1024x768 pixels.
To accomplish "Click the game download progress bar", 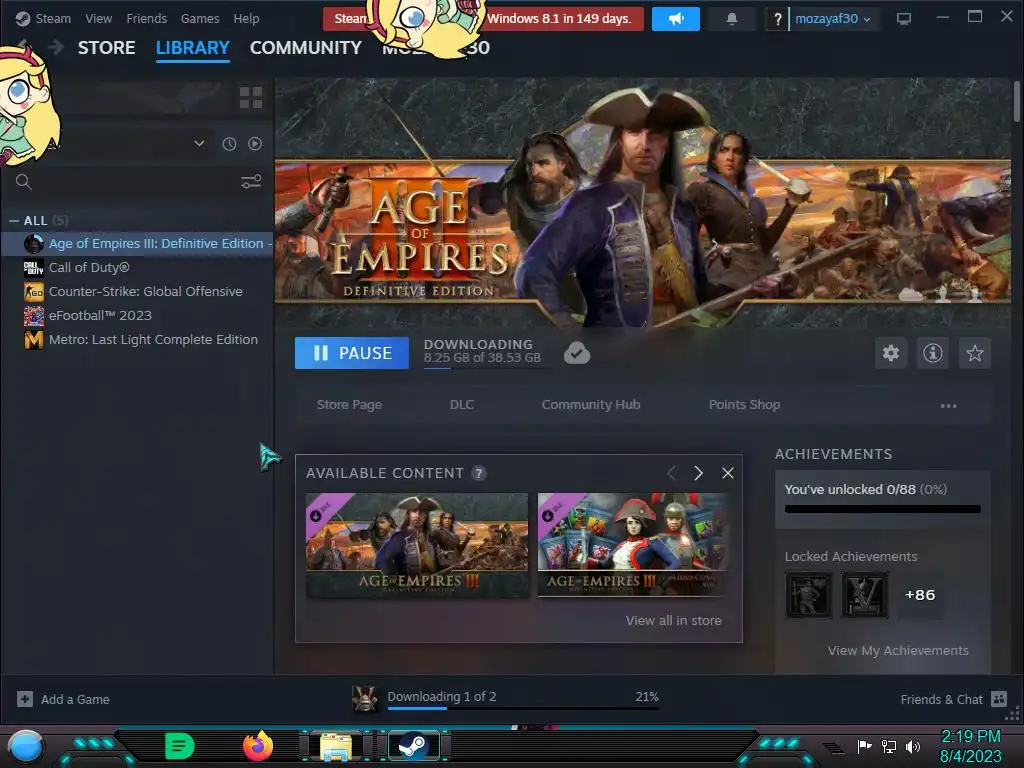I will [x=487, y=368].
